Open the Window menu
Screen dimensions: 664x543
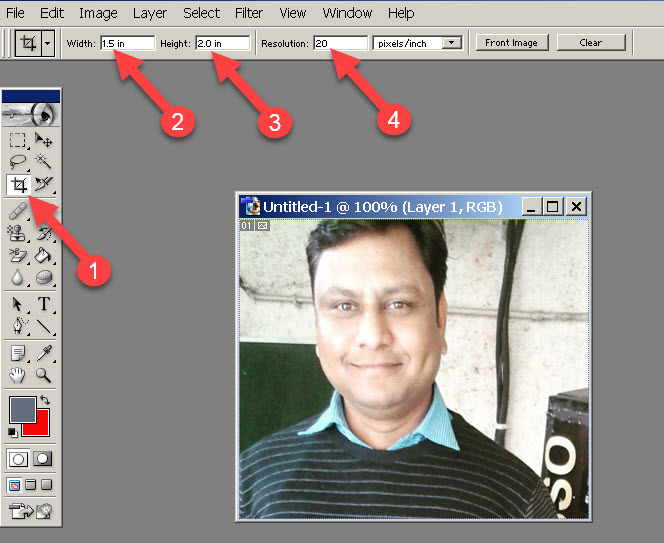(347, 13)
